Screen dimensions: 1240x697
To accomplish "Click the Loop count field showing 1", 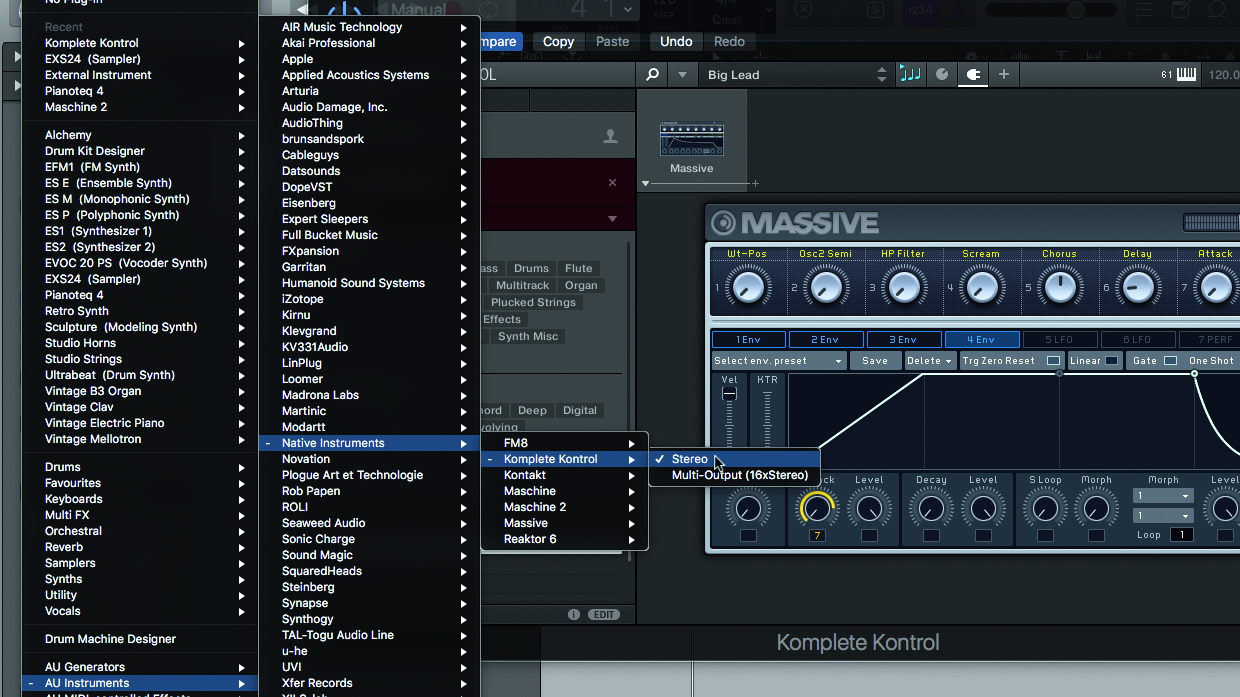I will 1182,535.
